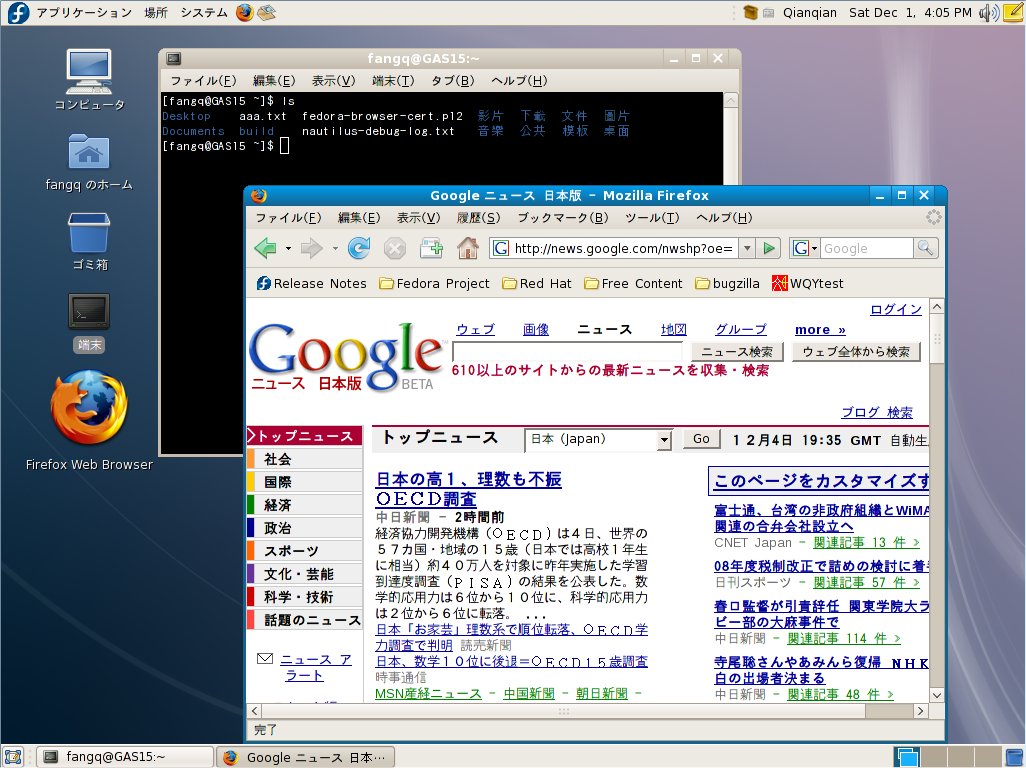The image size is (1026, 768).
Task: Click the more » link
Action: point(820,330)
